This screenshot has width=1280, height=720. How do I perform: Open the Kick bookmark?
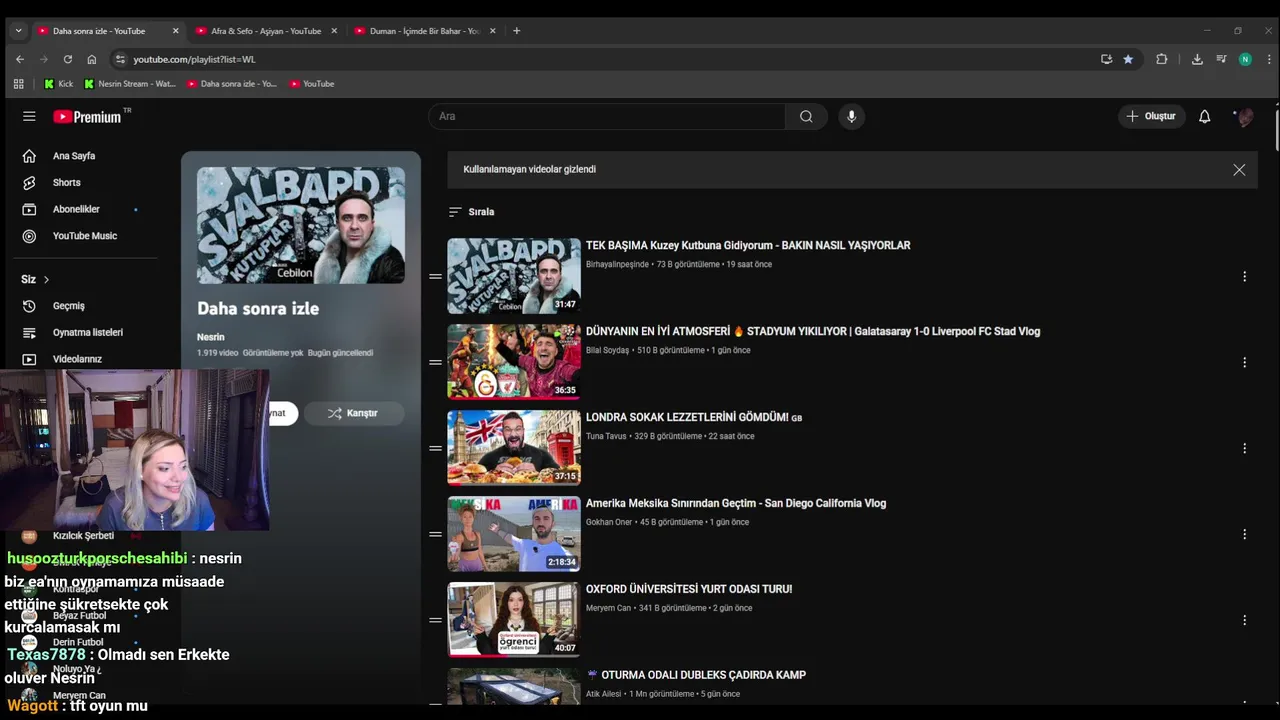58,84
